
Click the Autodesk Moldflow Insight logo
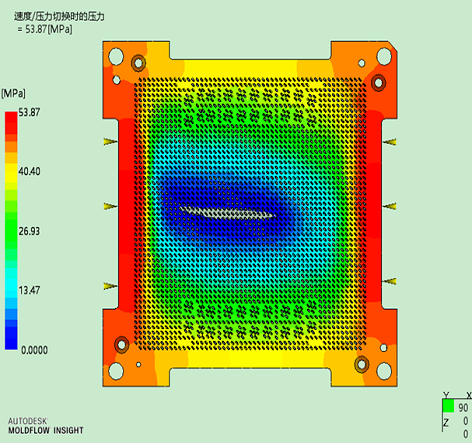pos(46,426)
